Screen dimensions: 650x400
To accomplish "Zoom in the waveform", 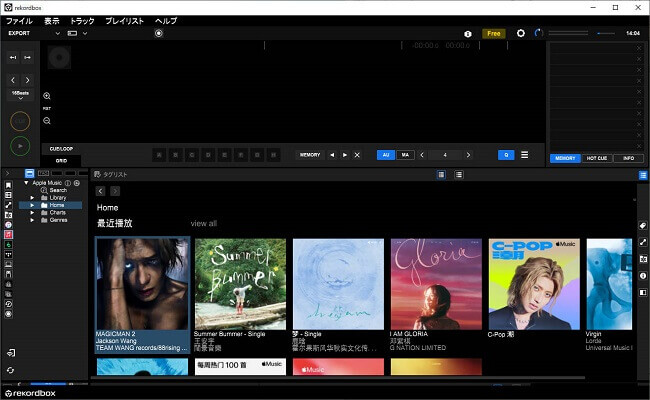I will [x=47, y=96].
